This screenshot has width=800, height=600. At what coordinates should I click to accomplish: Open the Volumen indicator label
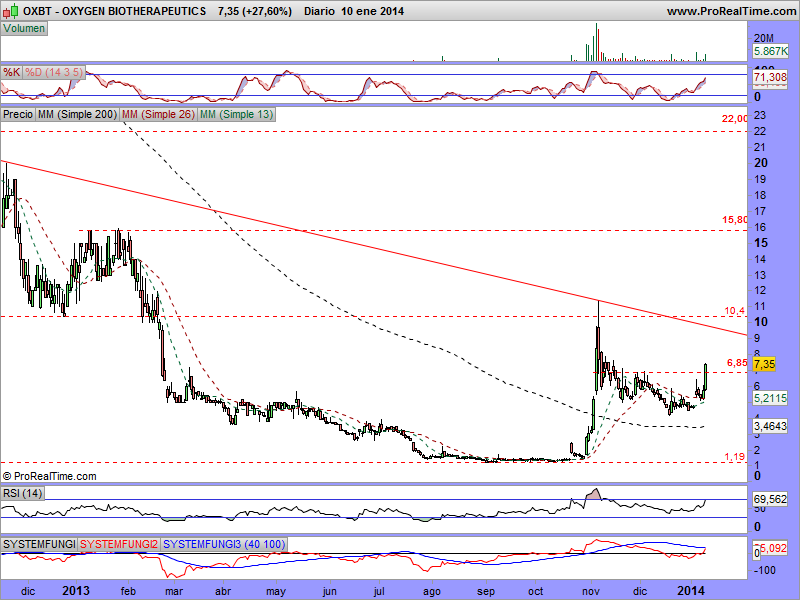click(x=24, y=28)
